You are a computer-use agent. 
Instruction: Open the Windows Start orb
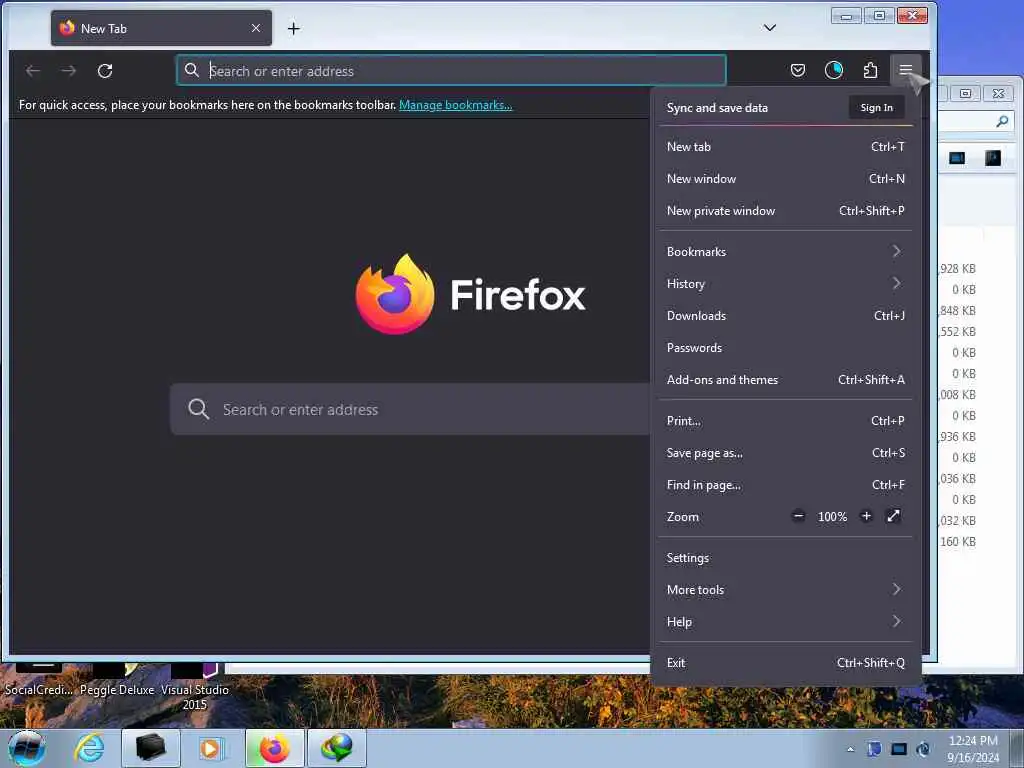(x=26, y=748)
